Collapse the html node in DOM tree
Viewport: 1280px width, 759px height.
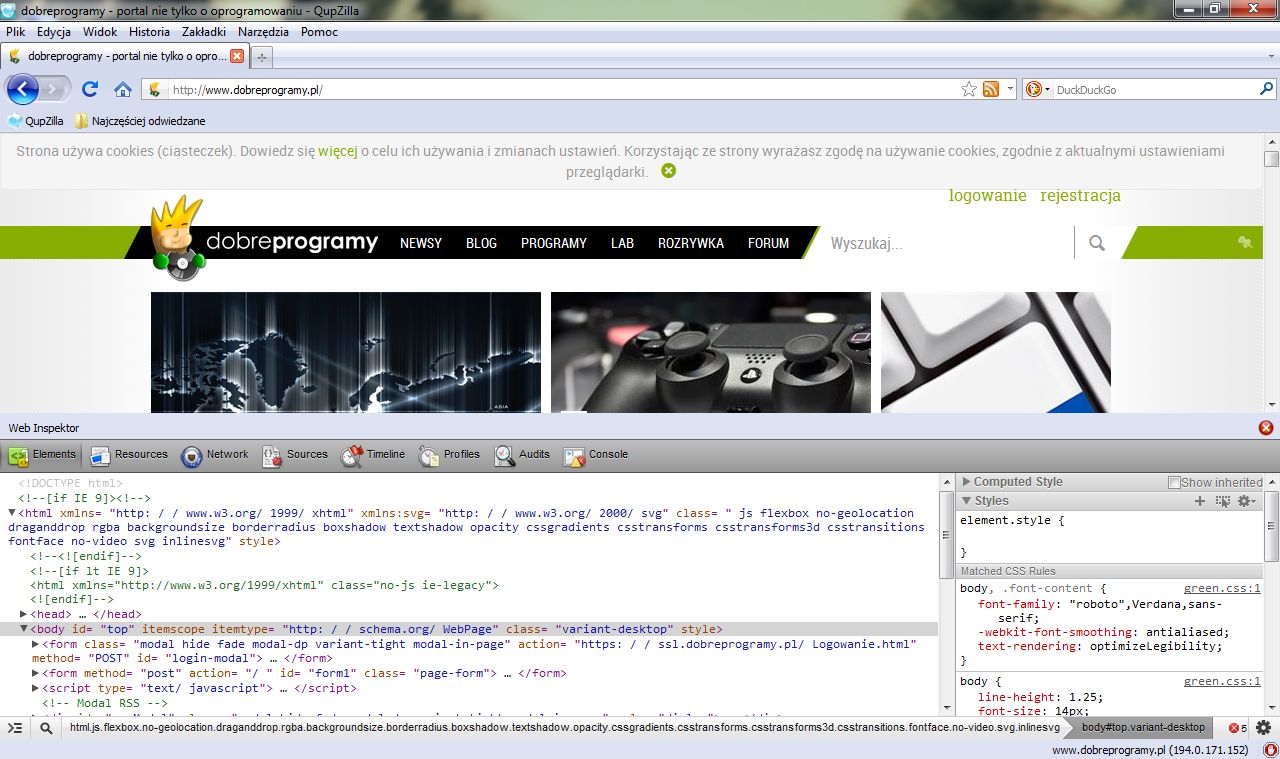[x=12, y=513]
